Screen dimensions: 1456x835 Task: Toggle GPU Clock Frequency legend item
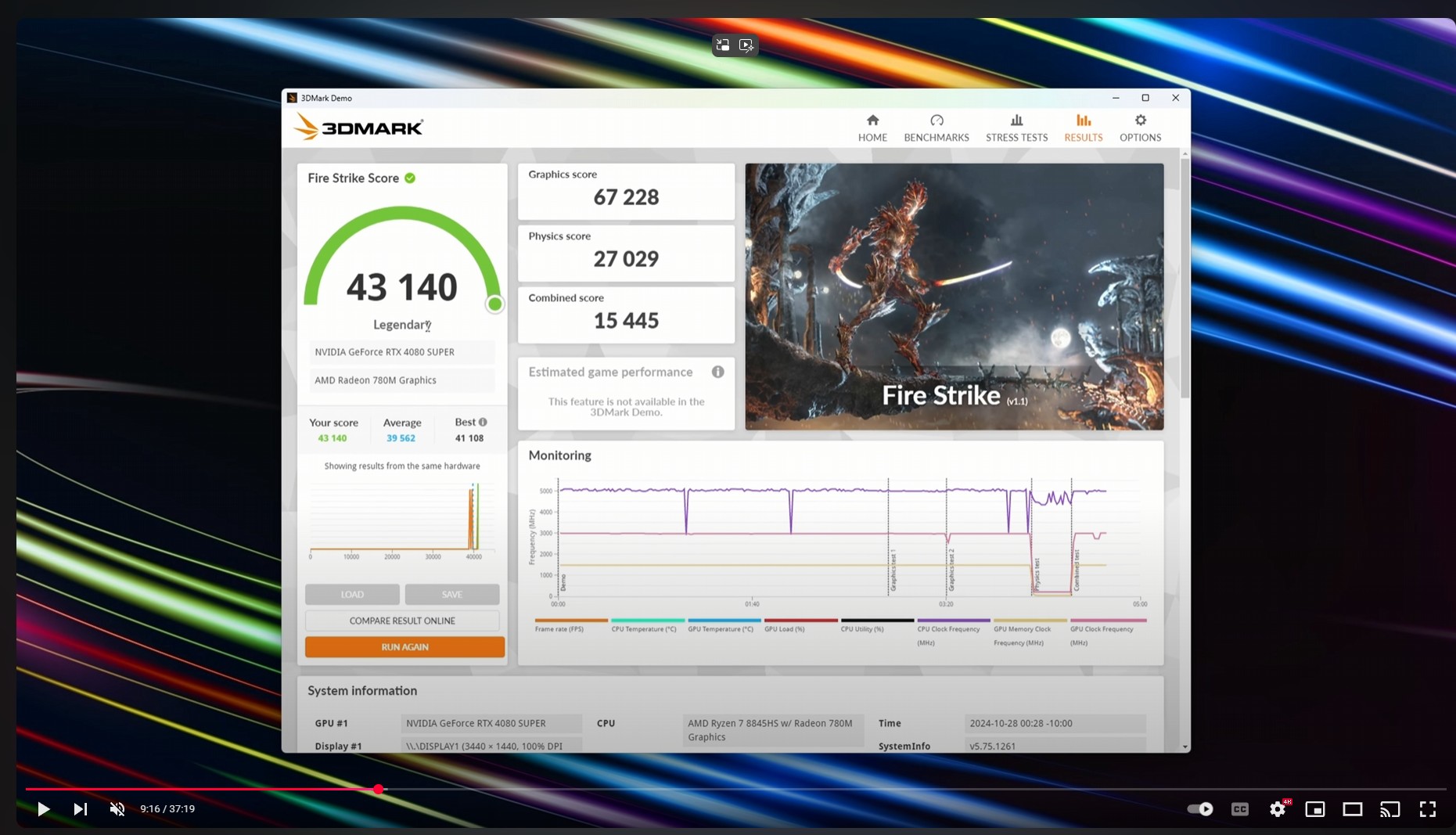1106,632
